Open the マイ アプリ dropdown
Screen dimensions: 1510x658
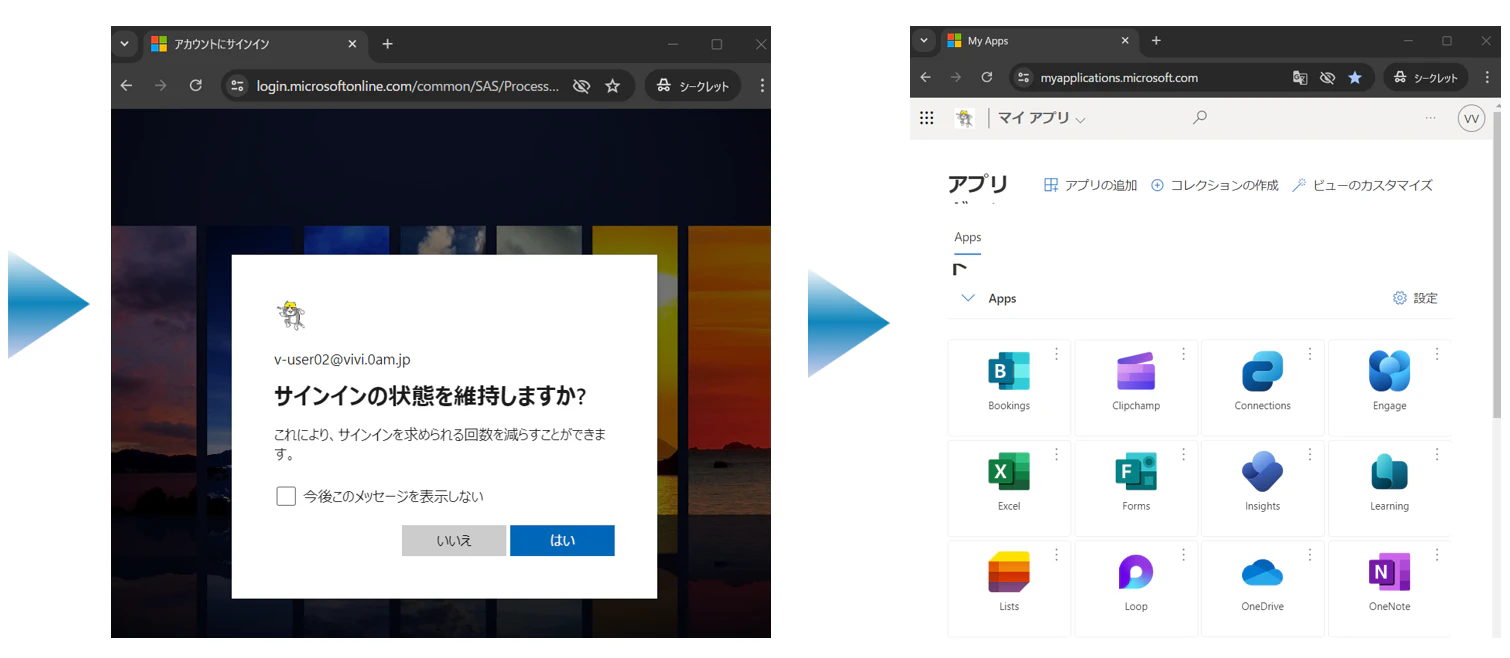1041,118
